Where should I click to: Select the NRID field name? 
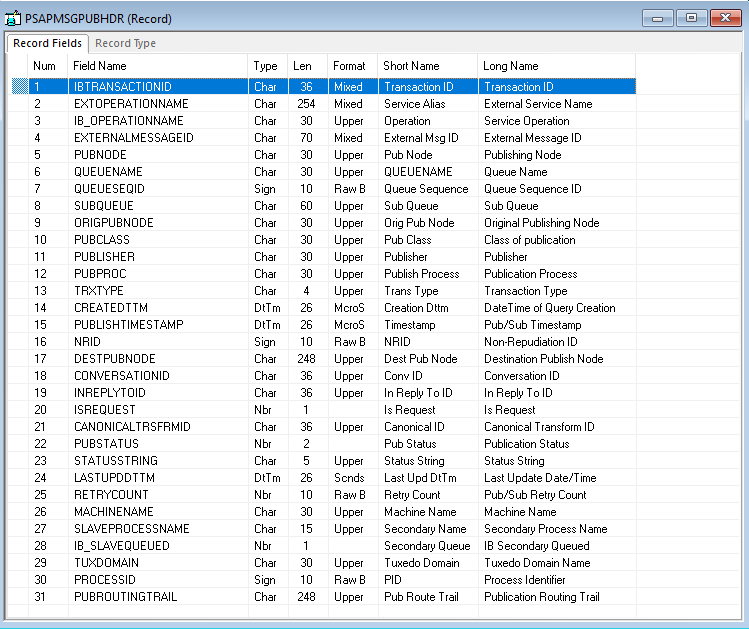[87, 342]
